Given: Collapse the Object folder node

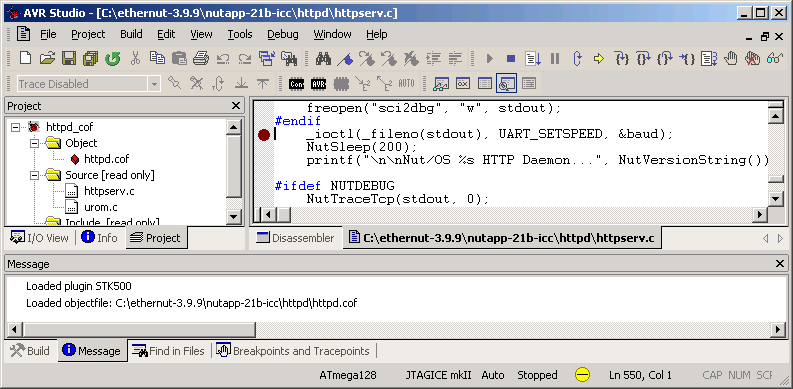Looking at the screenshot, I should 34,143.
